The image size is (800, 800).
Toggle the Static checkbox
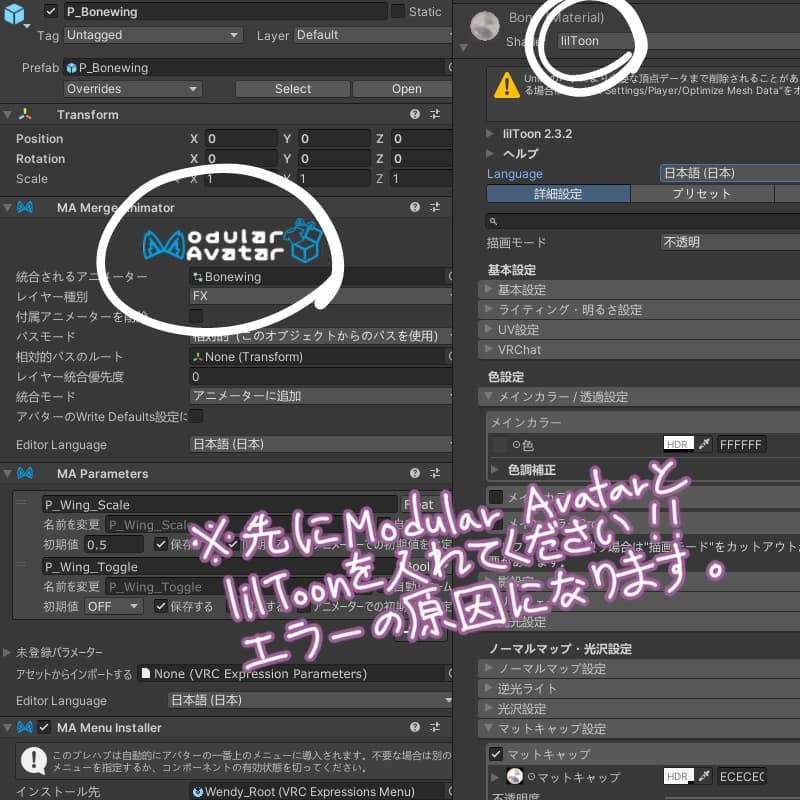(397, 11)
